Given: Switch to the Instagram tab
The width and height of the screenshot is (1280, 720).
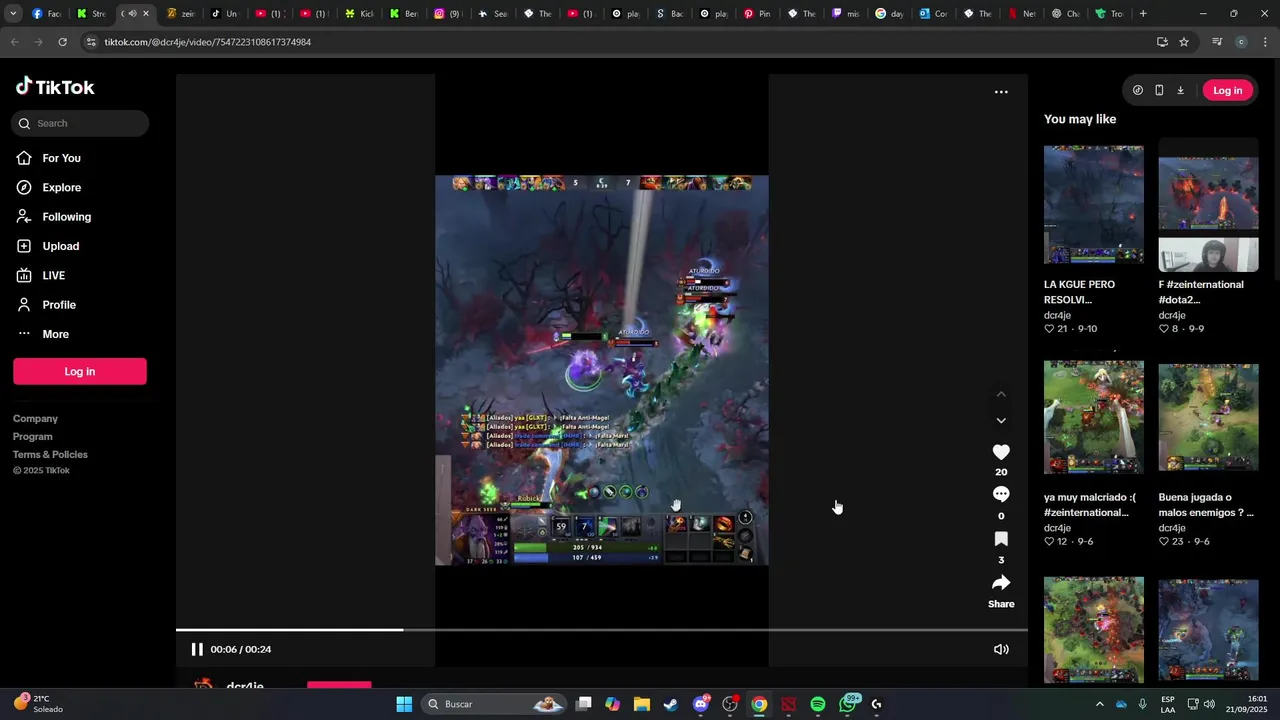Looking at the screenshot, I should pos(447,14).
